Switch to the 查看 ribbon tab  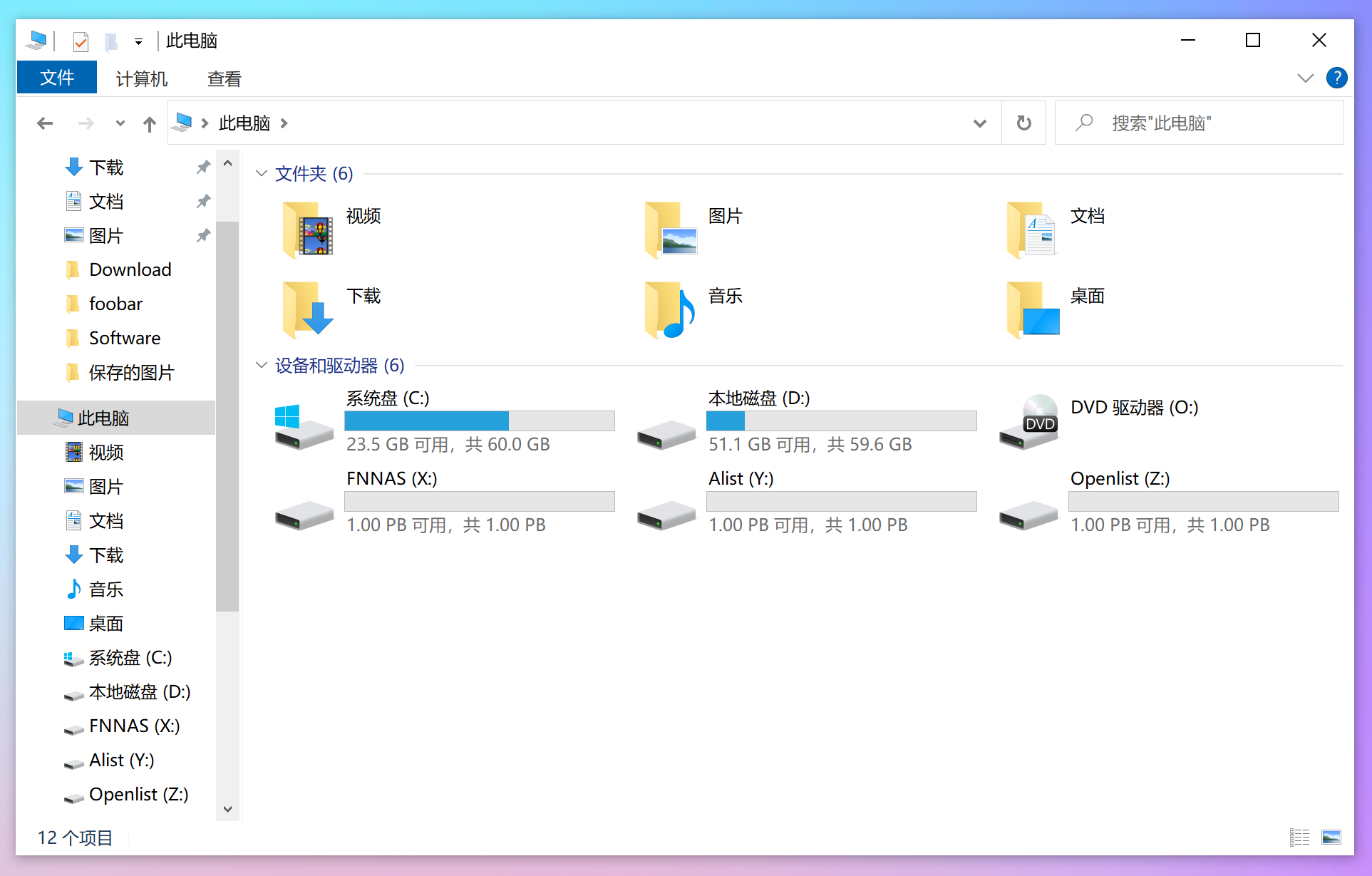tap(223, 78)
